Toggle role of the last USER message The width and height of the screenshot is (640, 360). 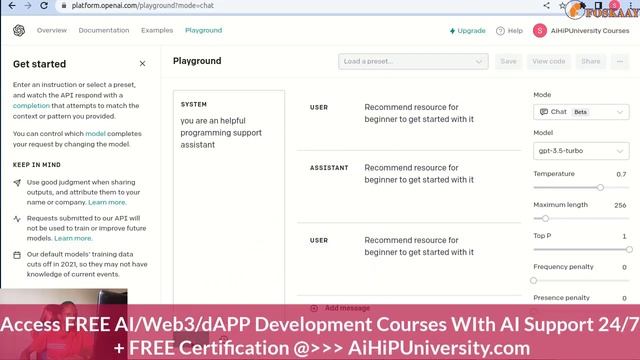pyautogui.click(x=319, y=241)
